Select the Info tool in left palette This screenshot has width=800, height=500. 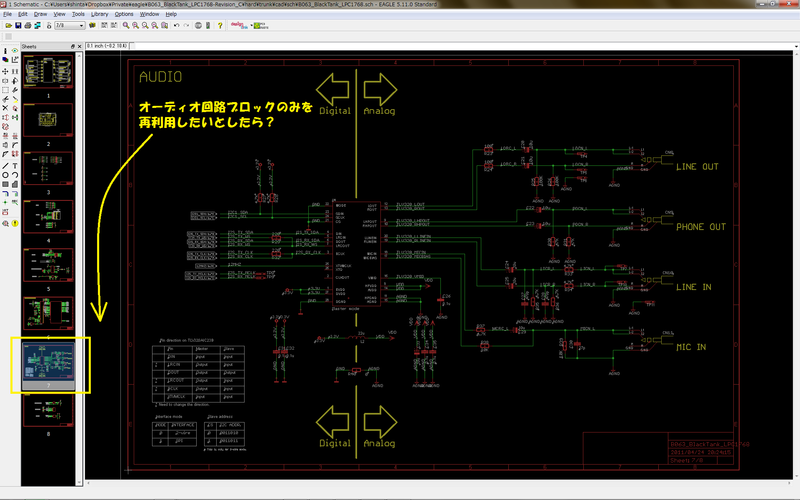click(5, 51)
